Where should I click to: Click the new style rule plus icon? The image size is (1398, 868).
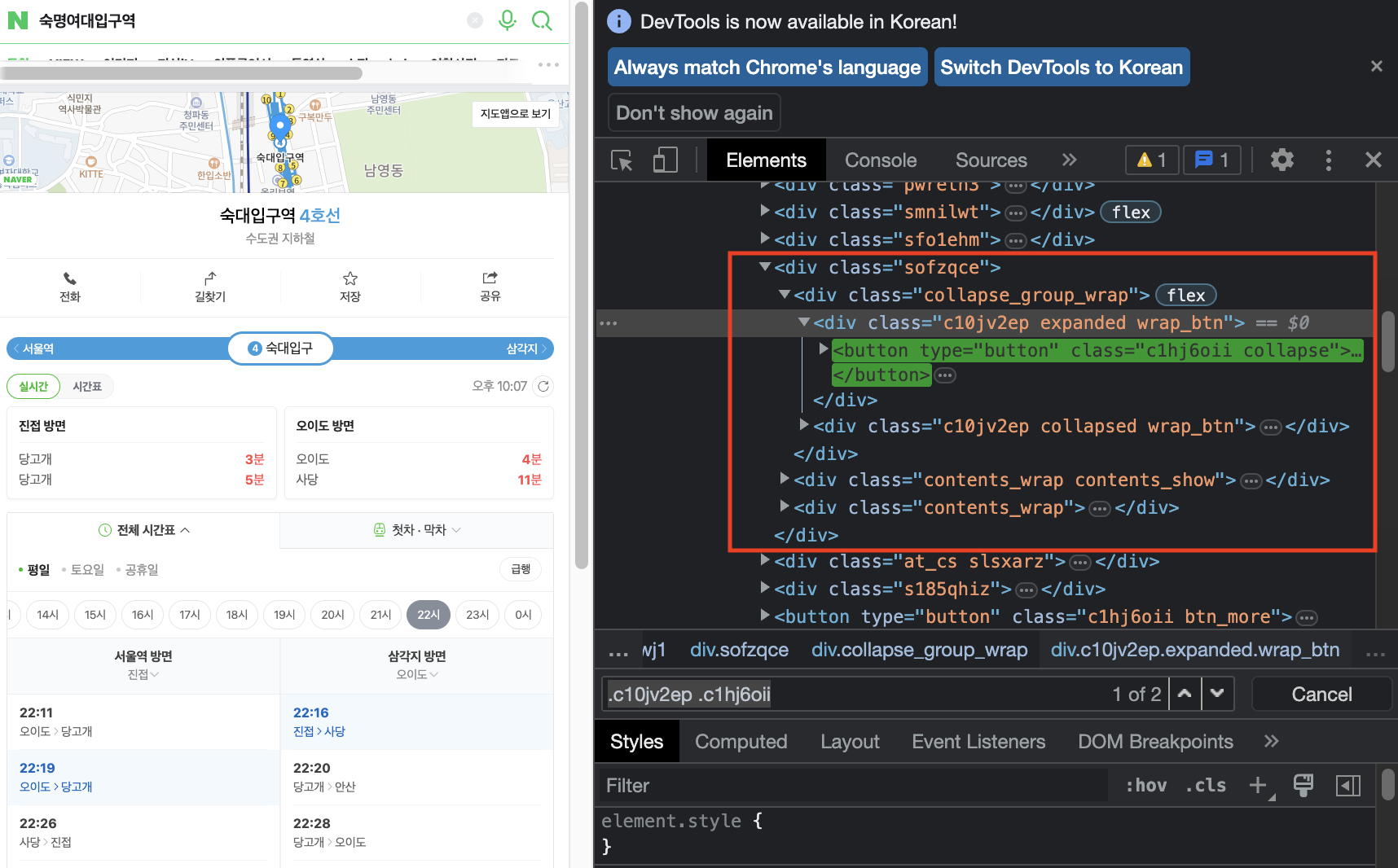pos(1260,785)
